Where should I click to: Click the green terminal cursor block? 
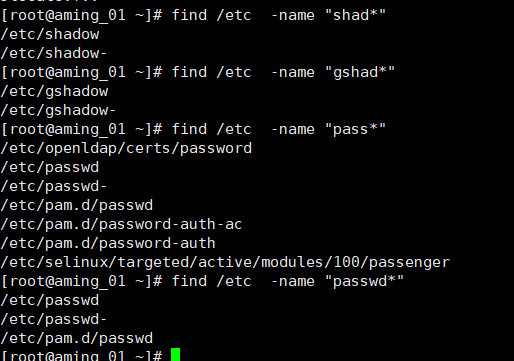(x=175, y=354)
